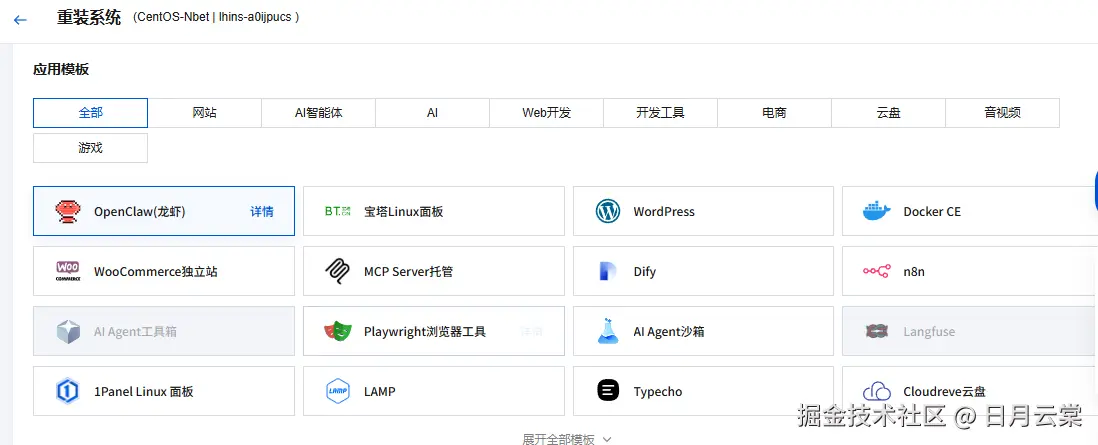Switch to the 网站 category tab

(204, 113)
